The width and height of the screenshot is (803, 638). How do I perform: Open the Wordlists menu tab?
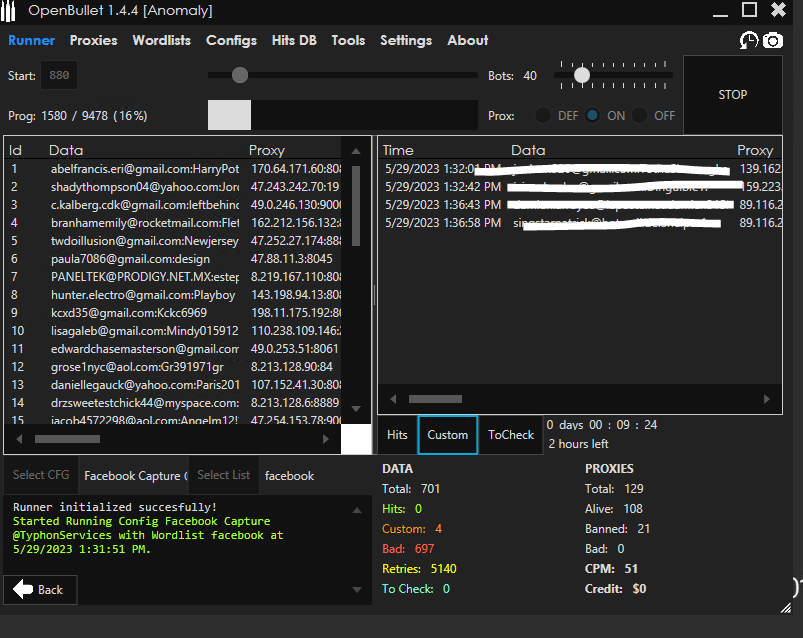click(x=161, y=41)
